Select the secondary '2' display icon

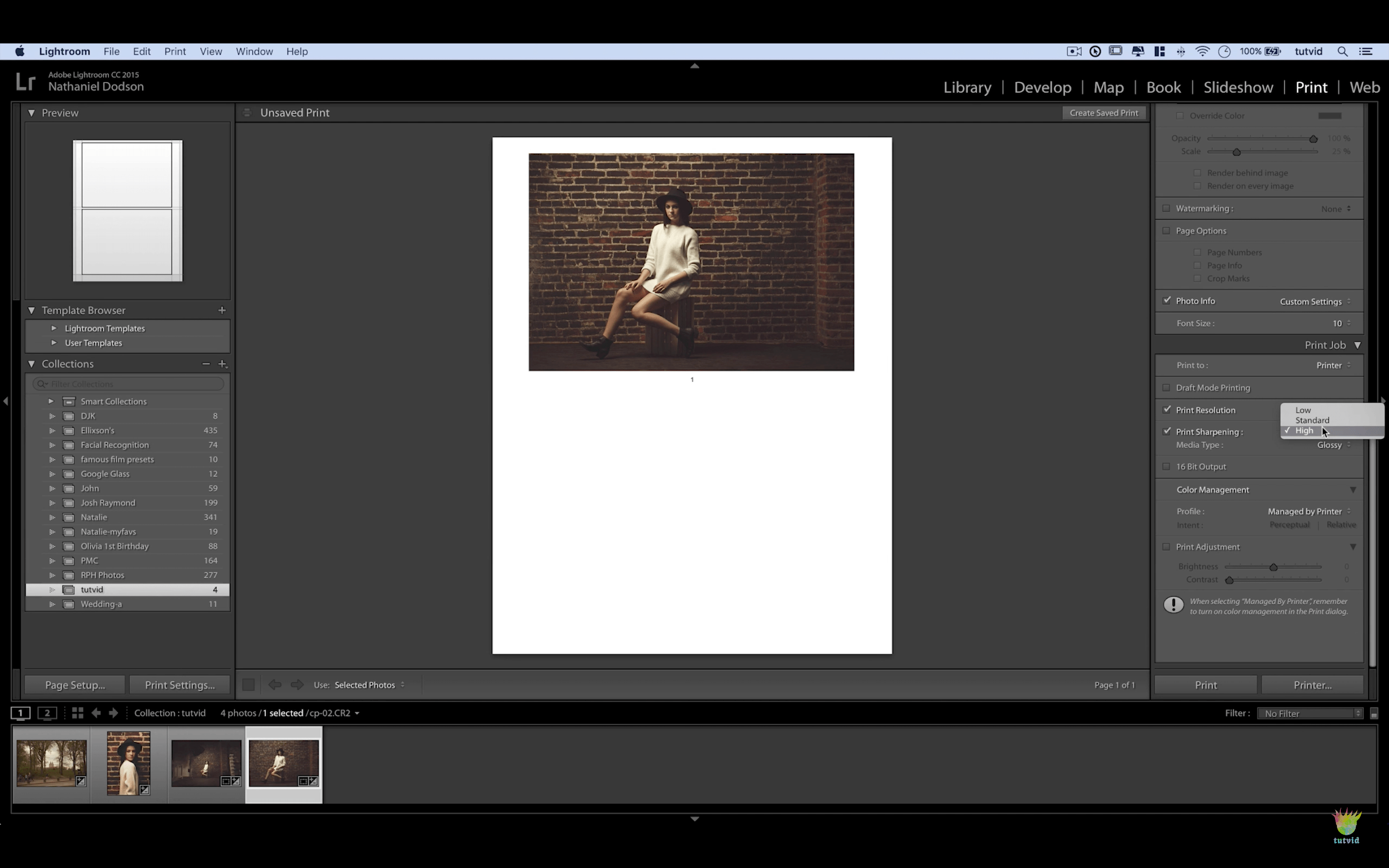click(47, 713)
